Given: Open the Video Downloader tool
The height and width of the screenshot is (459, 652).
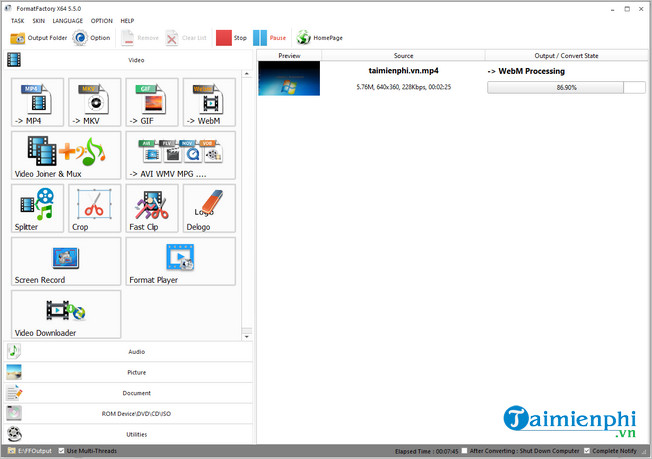Looking at the screenshot, I should [x=66, y=314].
